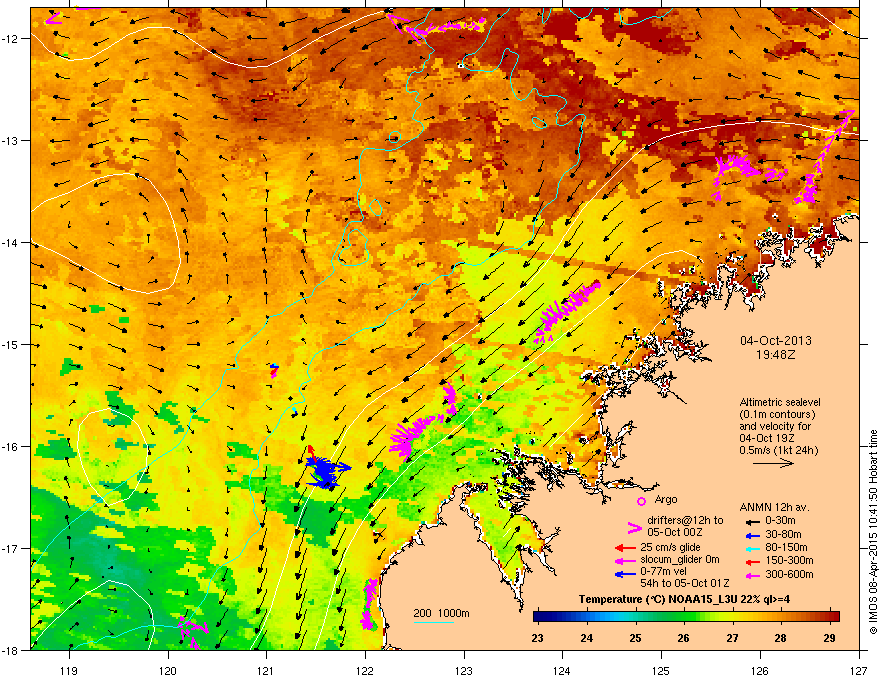Screen dimensions: 880x680
Task: Click the '150-300m' depth label
Action: [789, 560]
